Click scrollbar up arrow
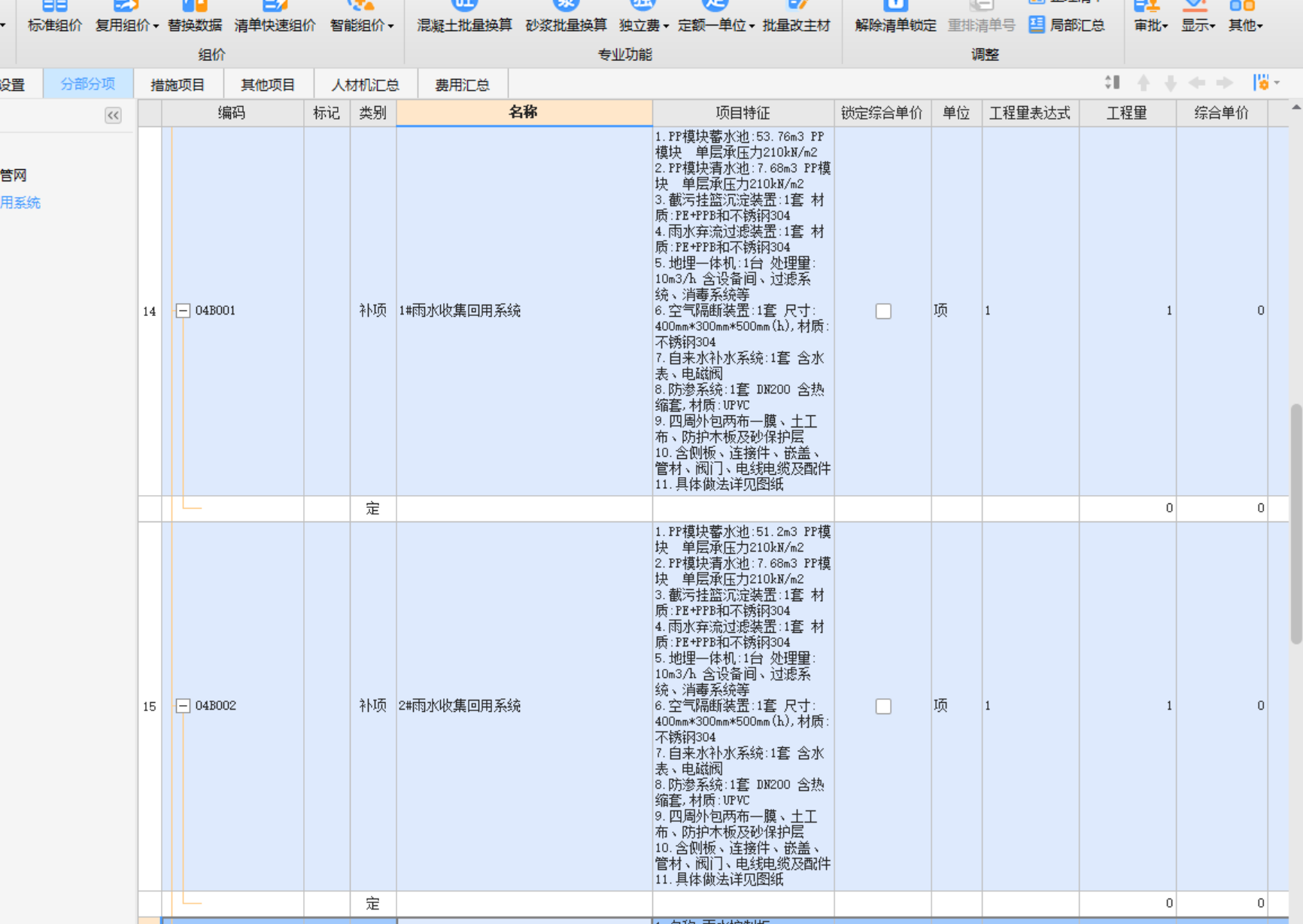This screenshot has height=924, width=1303. click(x=1295, y=108)
